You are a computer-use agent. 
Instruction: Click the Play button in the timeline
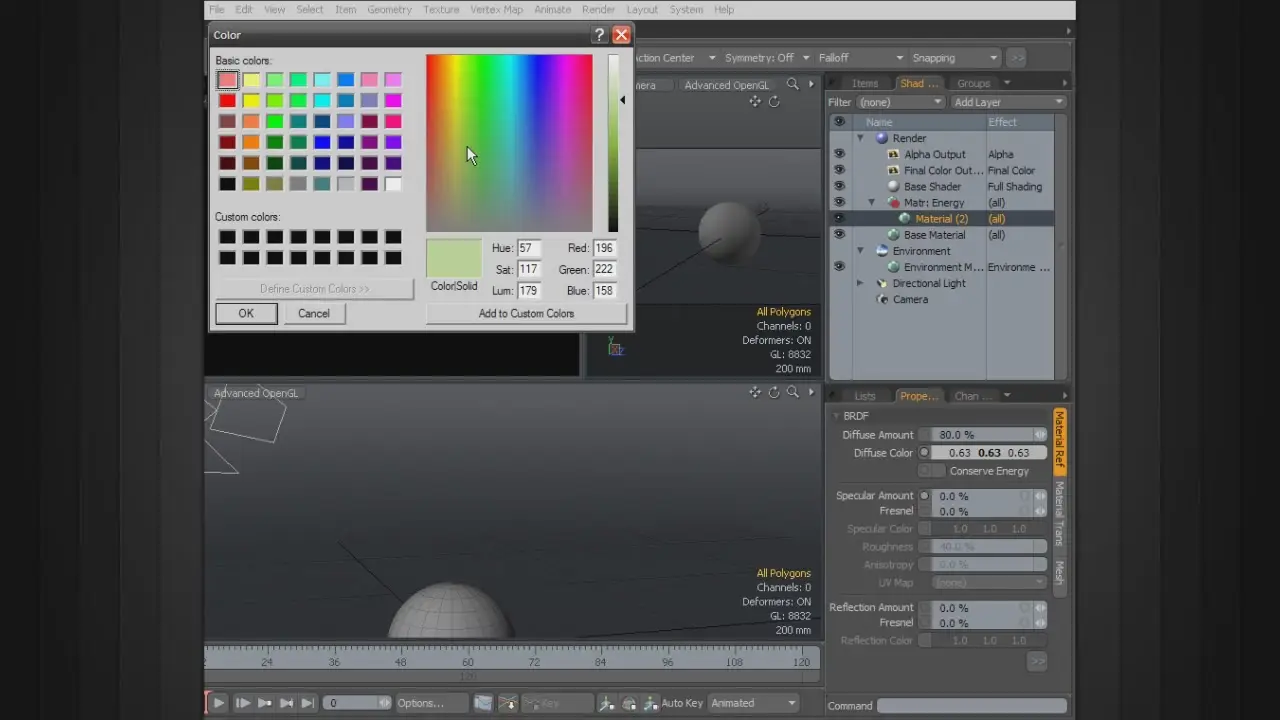tap(218, 703)
